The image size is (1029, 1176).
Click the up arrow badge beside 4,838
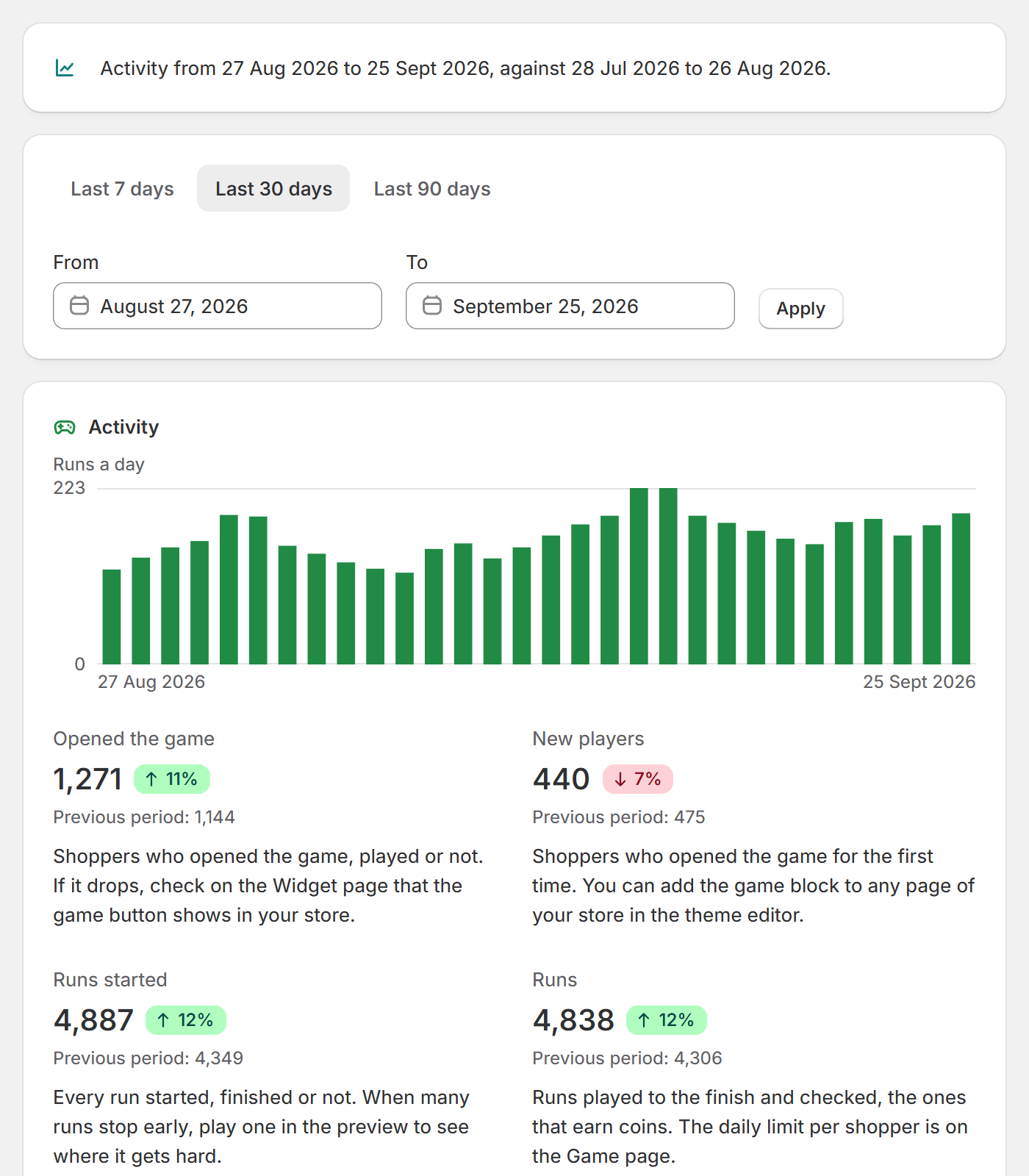coord(667,1020)
